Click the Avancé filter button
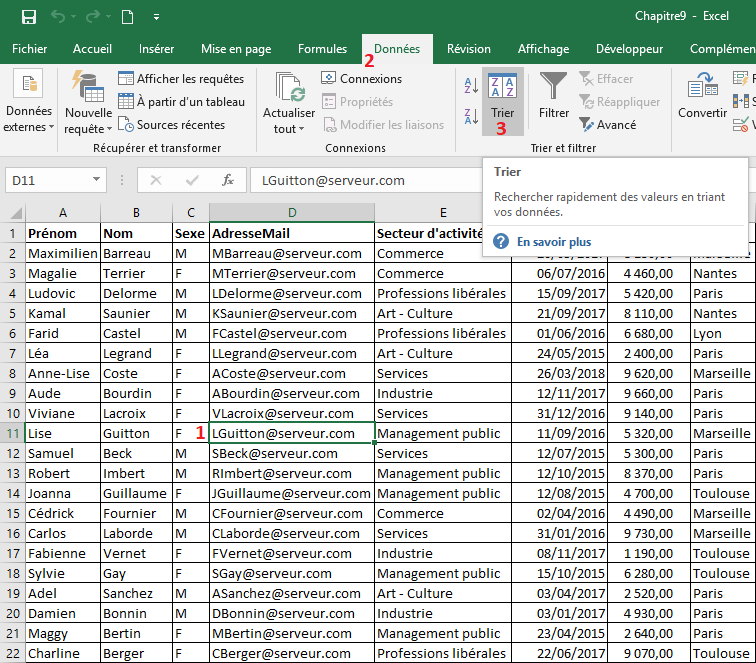 coord(607,125)
